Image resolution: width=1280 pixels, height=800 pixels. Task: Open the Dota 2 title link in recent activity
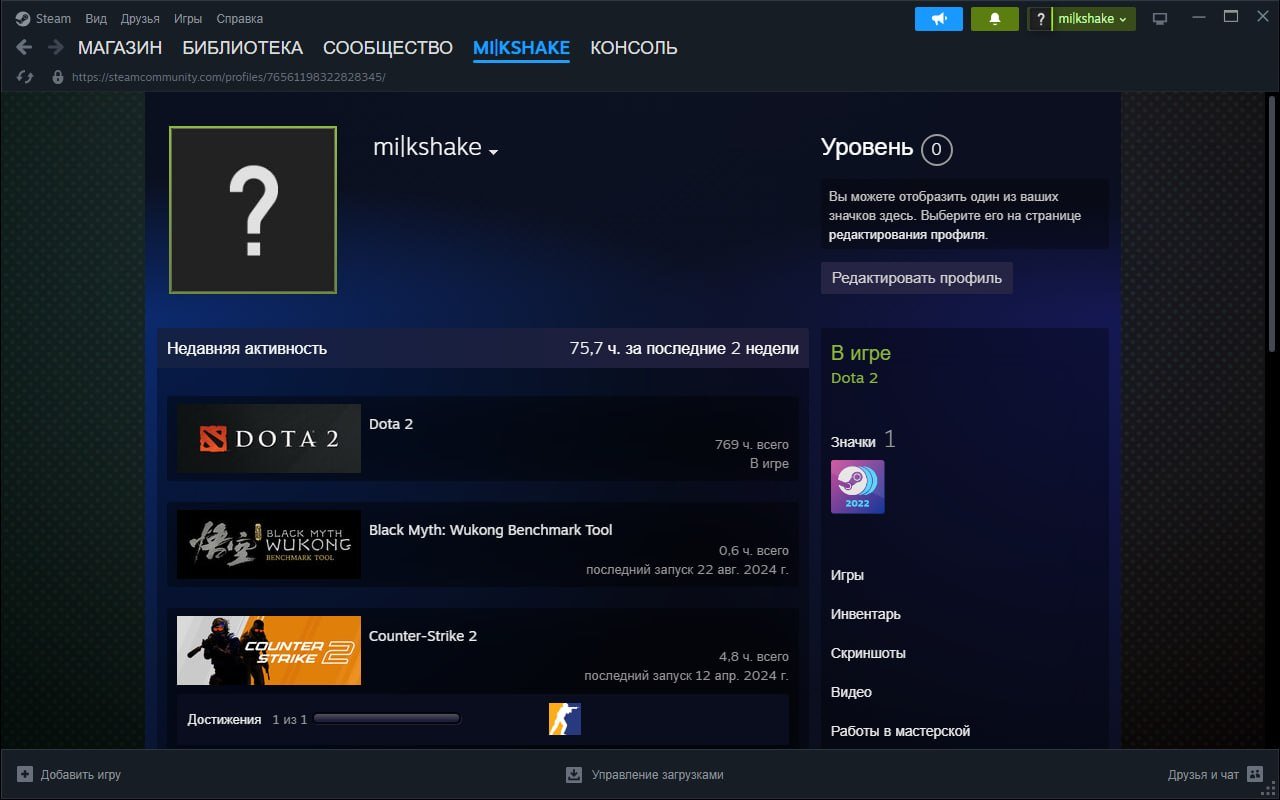[x=391, y=424]
